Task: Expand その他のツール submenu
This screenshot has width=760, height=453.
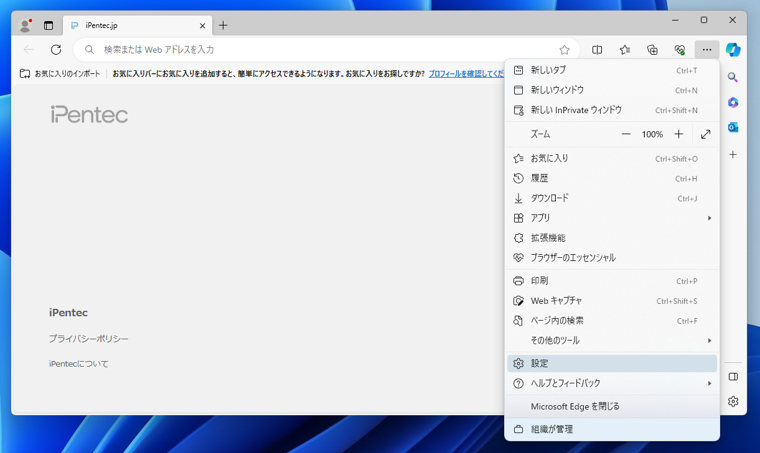Action: click(x=612, y=341)
